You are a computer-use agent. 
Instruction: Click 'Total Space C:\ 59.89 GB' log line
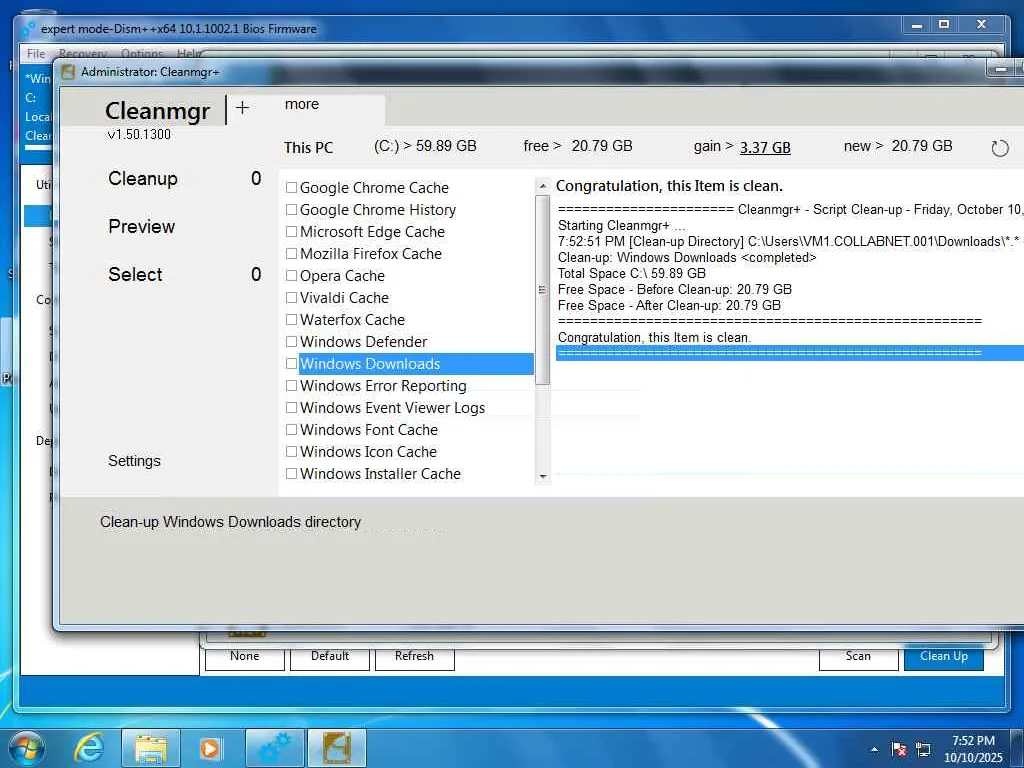[632, 274]
